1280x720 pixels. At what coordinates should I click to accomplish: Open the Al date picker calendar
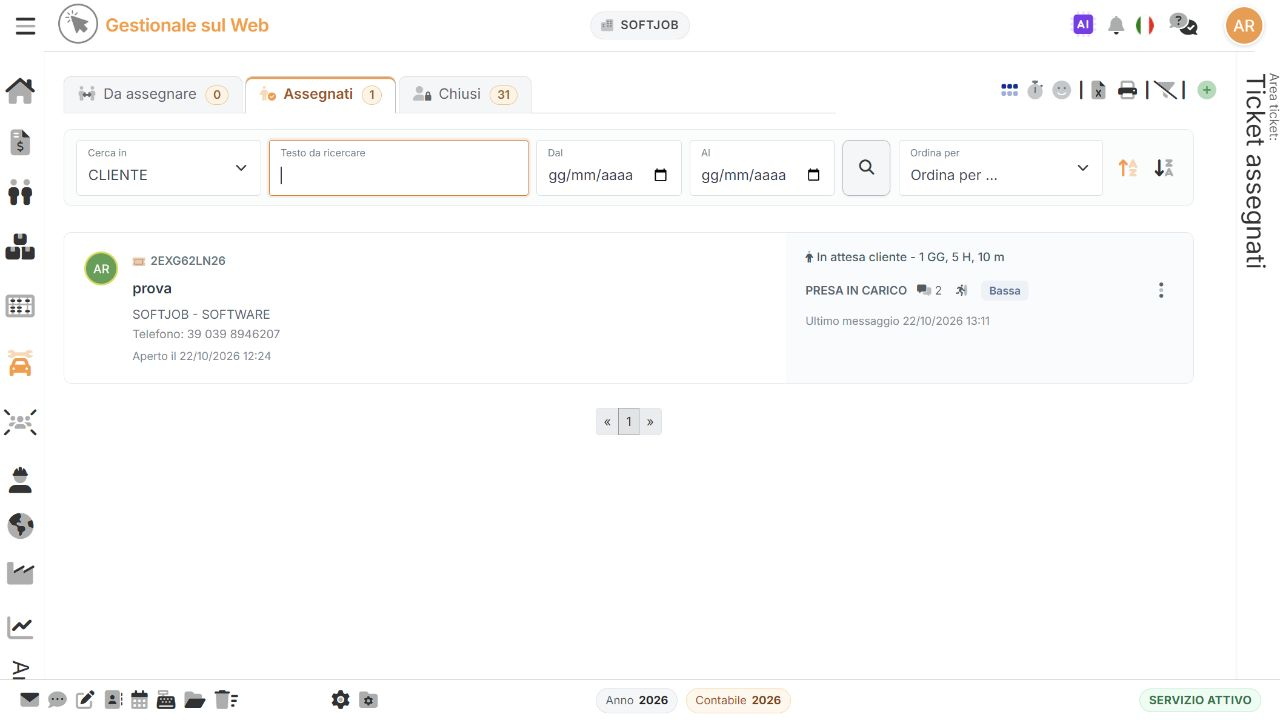(x=813, y=175)
